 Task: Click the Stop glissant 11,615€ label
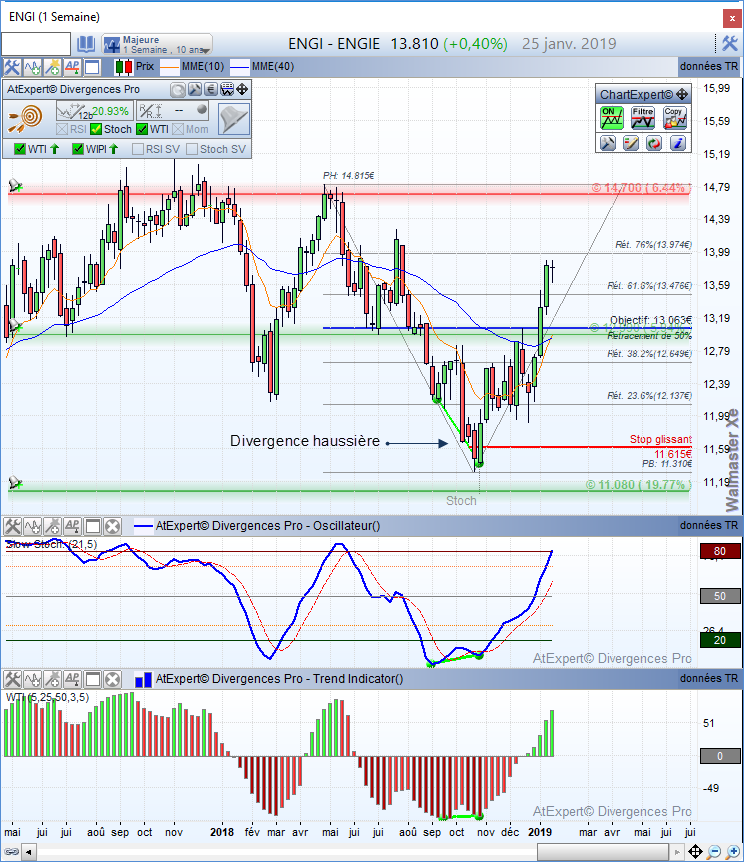[661, 446]
